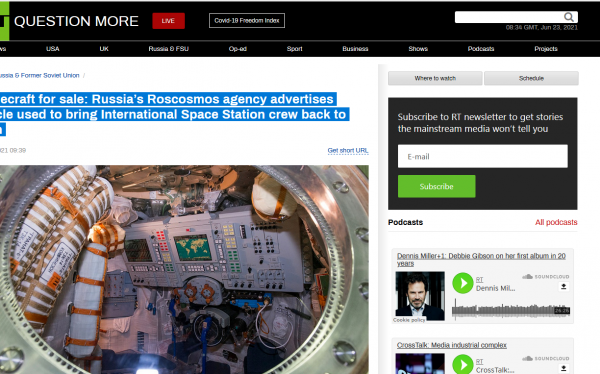Open Russia & FSU section
The image size is (600, 374).
click(x=169, y=49)
